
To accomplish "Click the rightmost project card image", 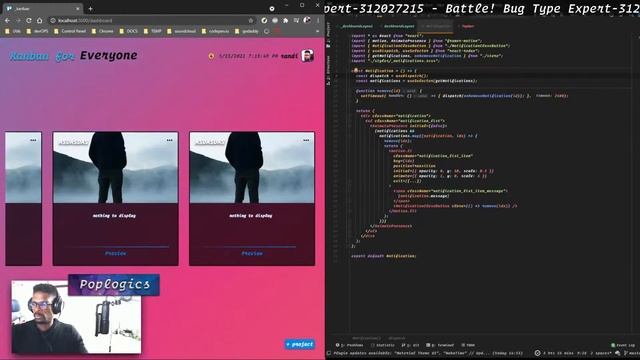I will 252,167.
